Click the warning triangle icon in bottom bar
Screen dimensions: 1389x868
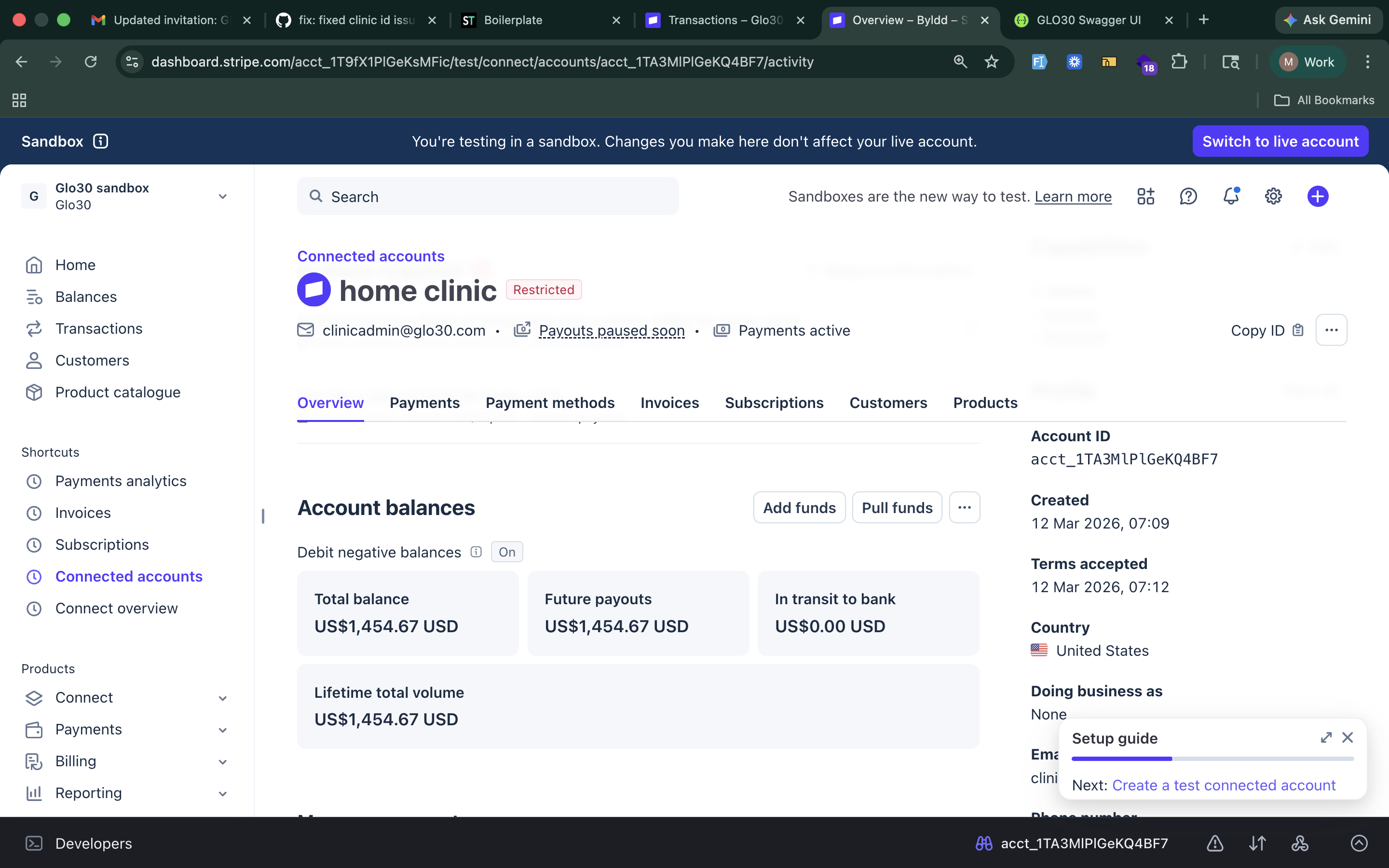1215,843
